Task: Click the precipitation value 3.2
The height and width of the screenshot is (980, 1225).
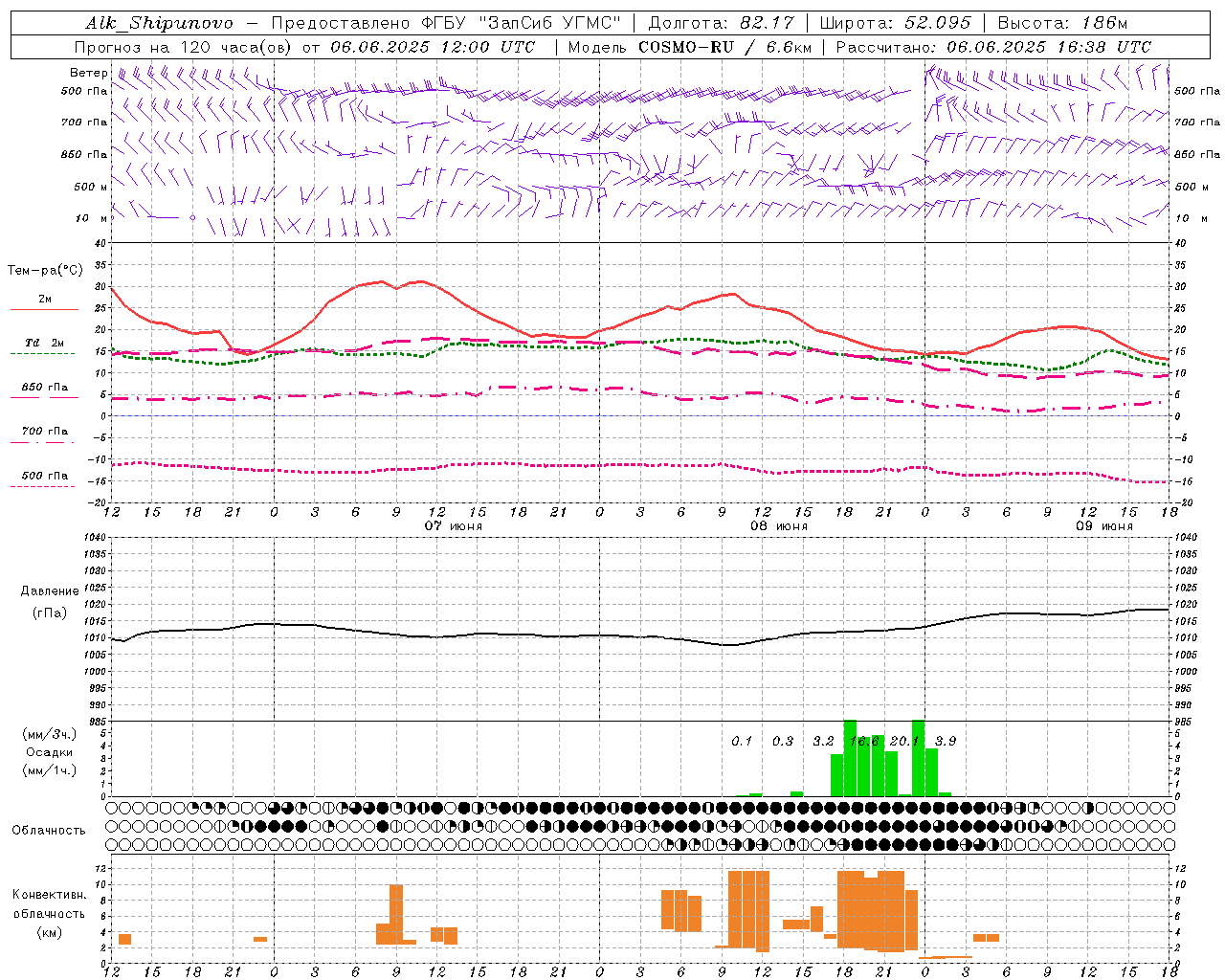Action: (823, 741)
